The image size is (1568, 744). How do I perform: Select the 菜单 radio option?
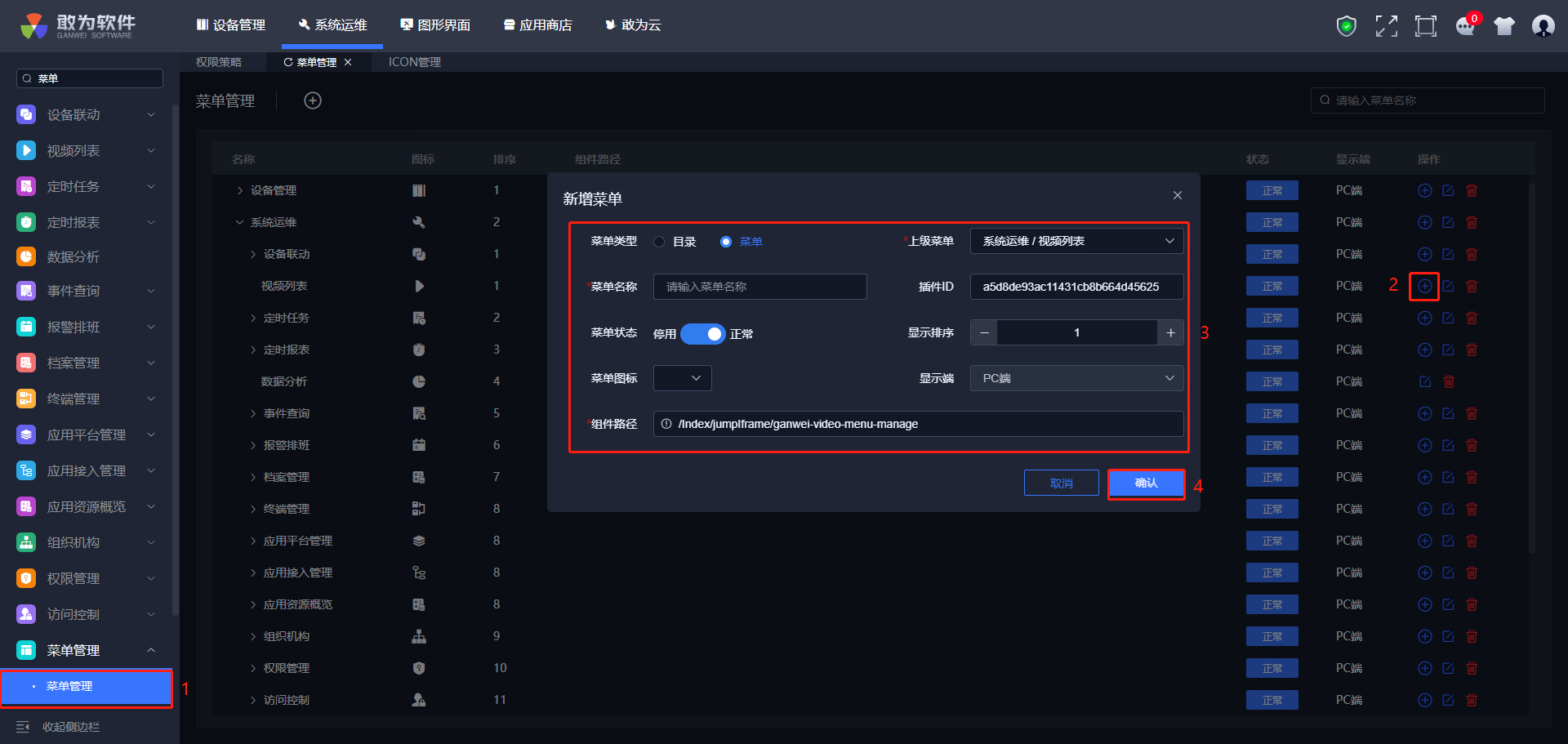coord(726,242)
